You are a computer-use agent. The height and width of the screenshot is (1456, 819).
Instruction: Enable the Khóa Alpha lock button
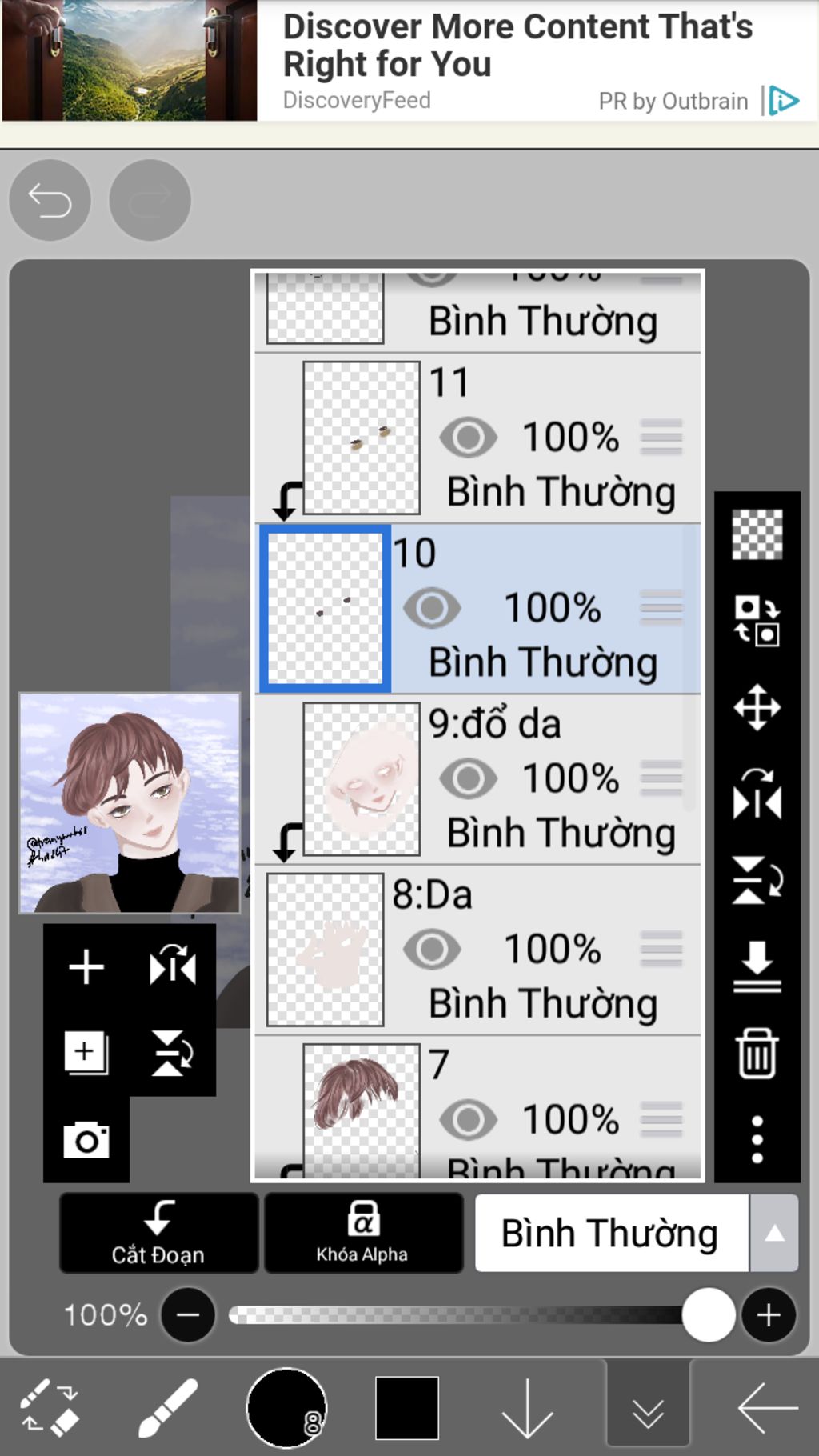tap(362, 1233)
